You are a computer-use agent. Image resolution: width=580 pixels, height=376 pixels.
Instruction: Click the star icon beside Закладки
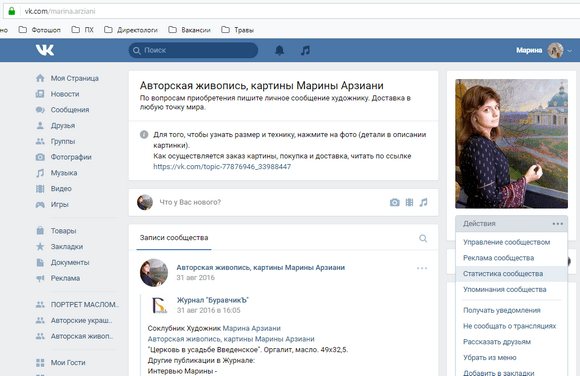coord(40,246)
